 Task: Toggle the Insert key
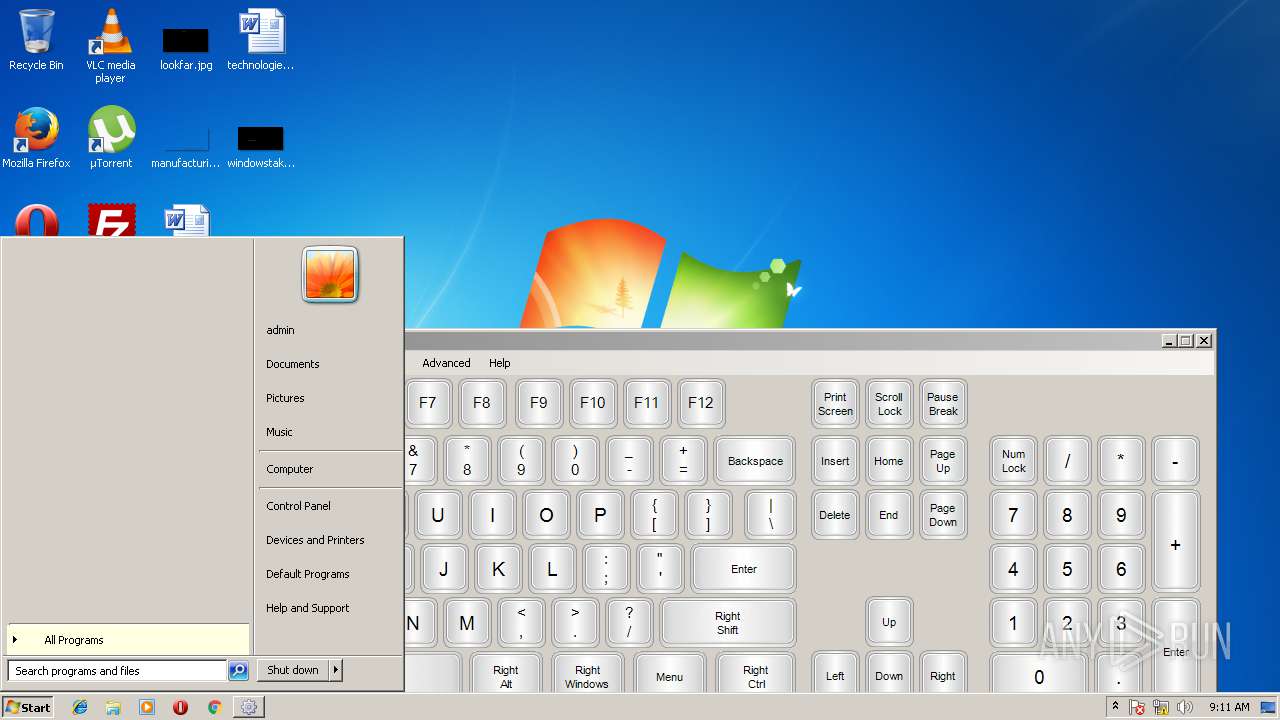tap(835, 461)
